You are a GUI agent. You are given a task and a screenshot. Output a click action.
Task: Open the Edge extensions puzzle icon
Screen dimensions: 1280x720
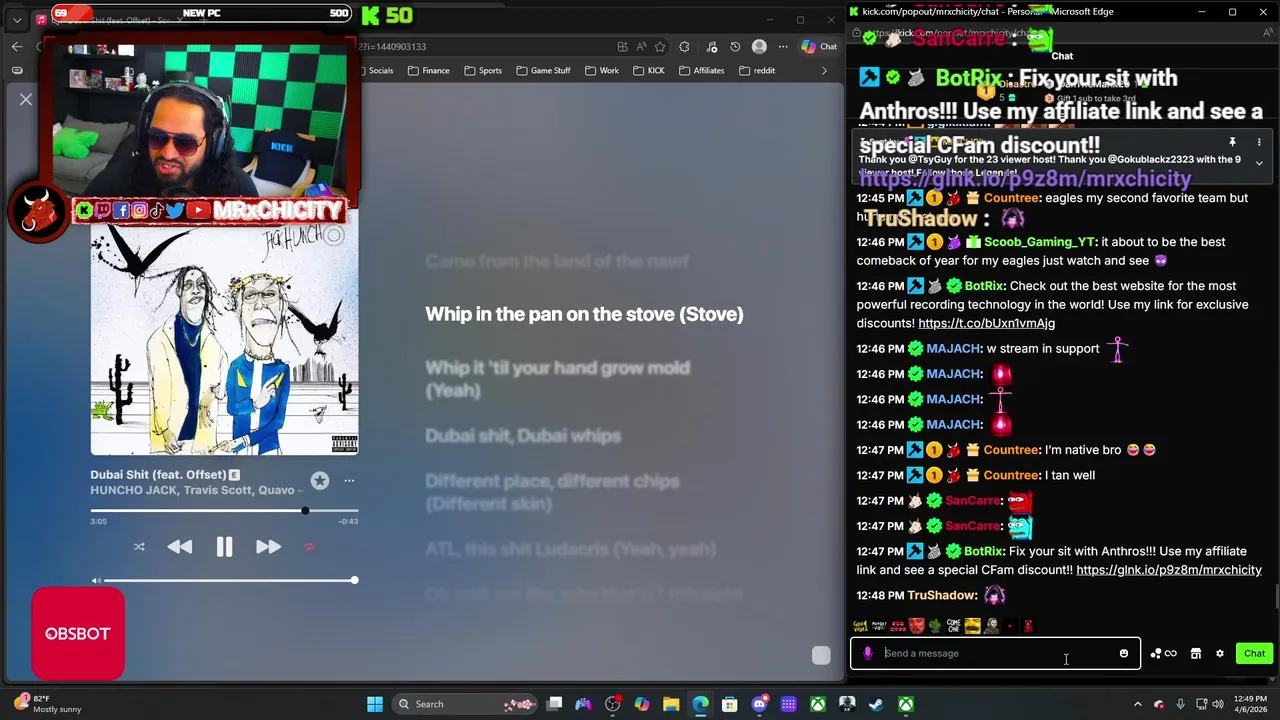click(x=684, y=46)
